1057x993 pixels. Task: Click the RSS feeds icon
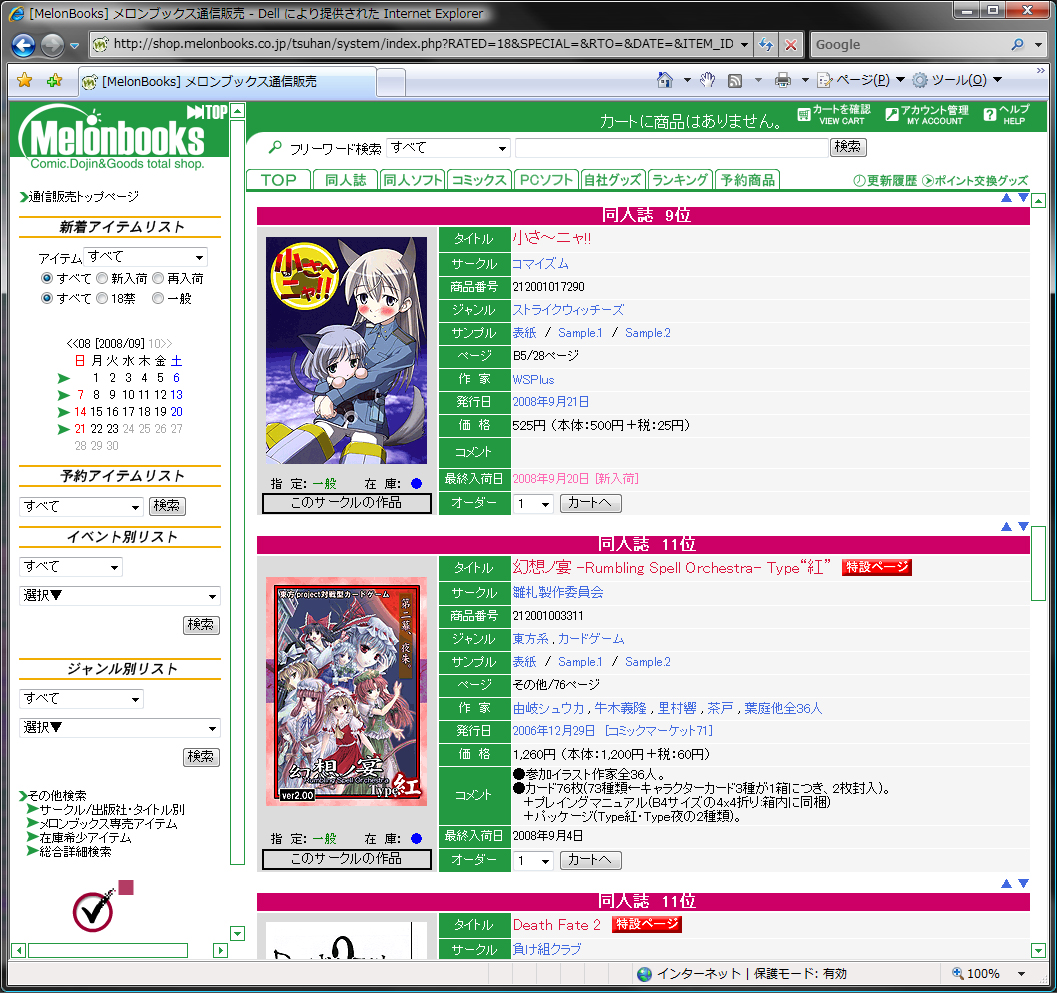735,81
